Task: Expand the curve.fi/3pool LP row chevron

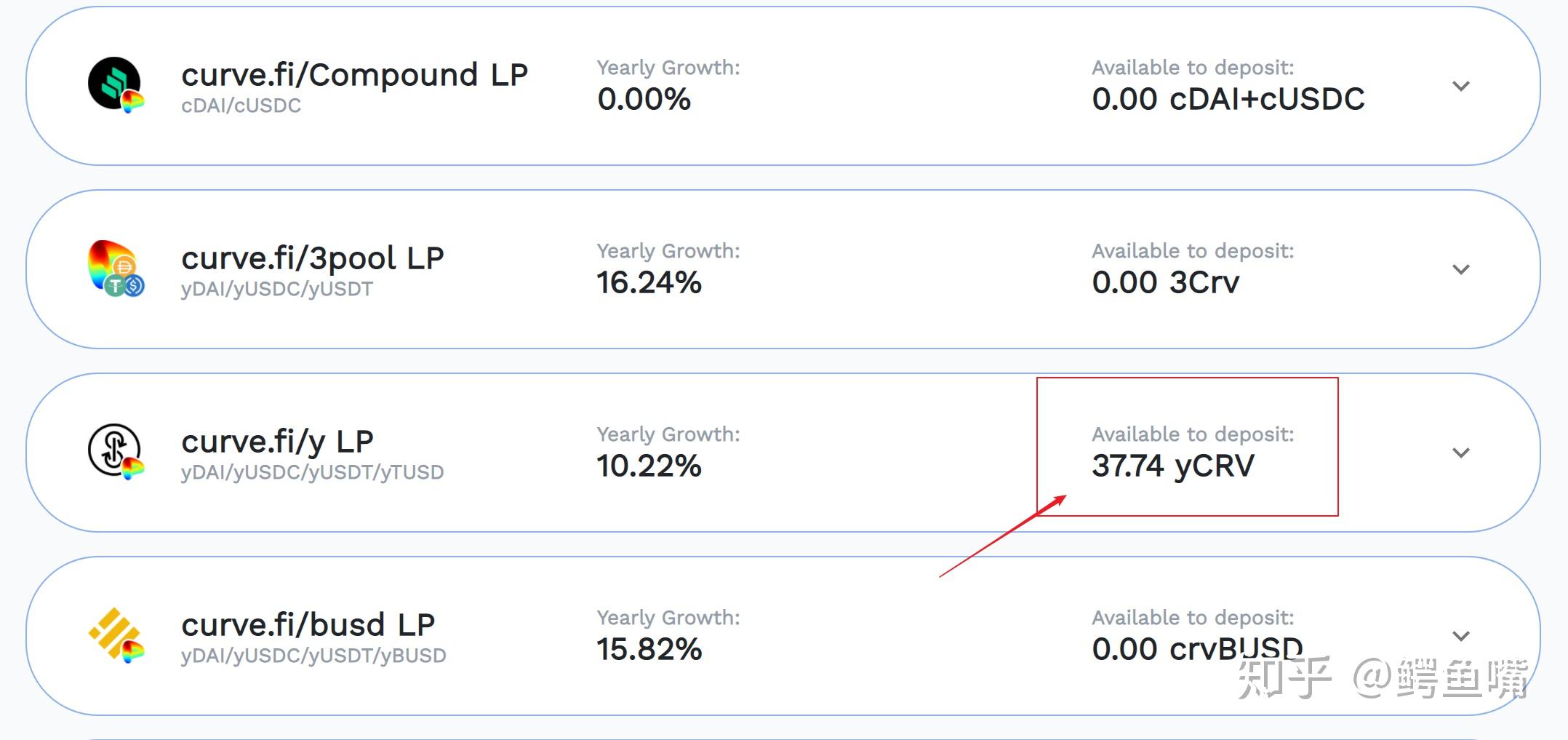Action: 1460,269
